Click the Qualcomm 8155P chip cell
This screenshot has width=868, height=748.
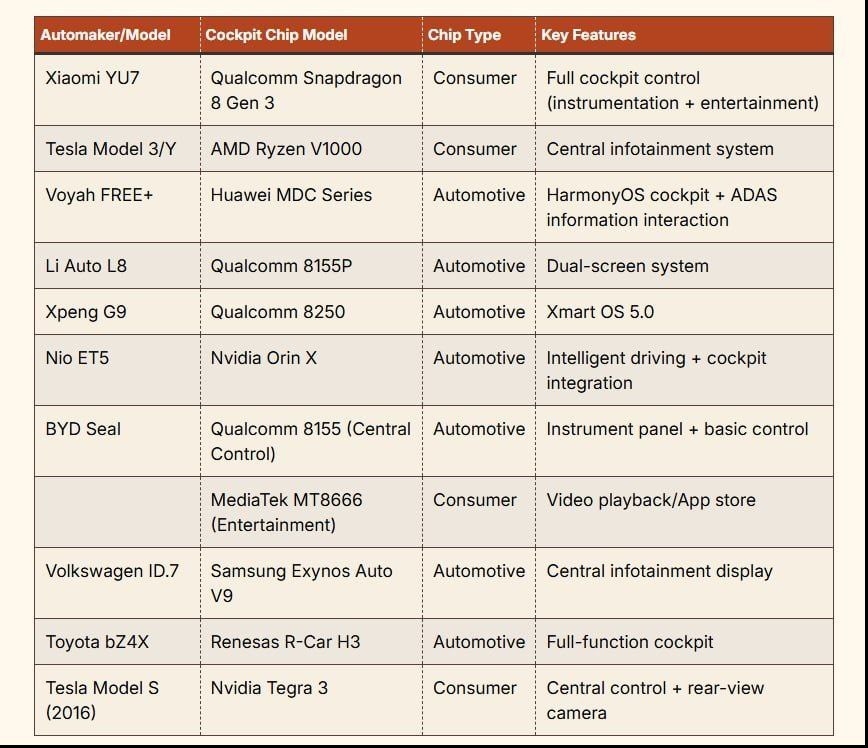[311, 266]
